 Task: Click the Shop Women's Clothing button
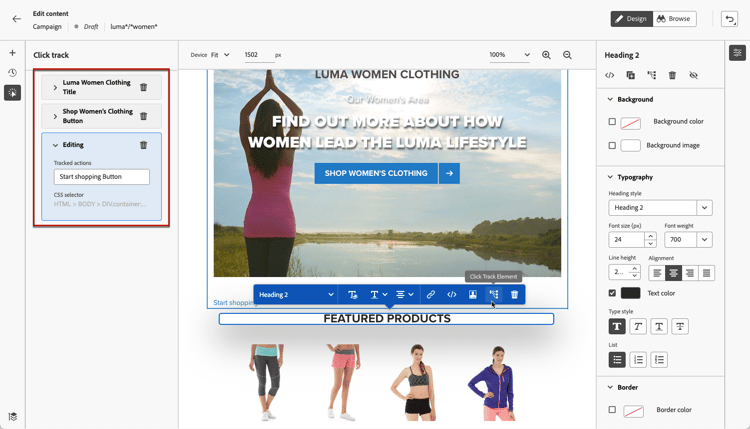tap(376, 173)
